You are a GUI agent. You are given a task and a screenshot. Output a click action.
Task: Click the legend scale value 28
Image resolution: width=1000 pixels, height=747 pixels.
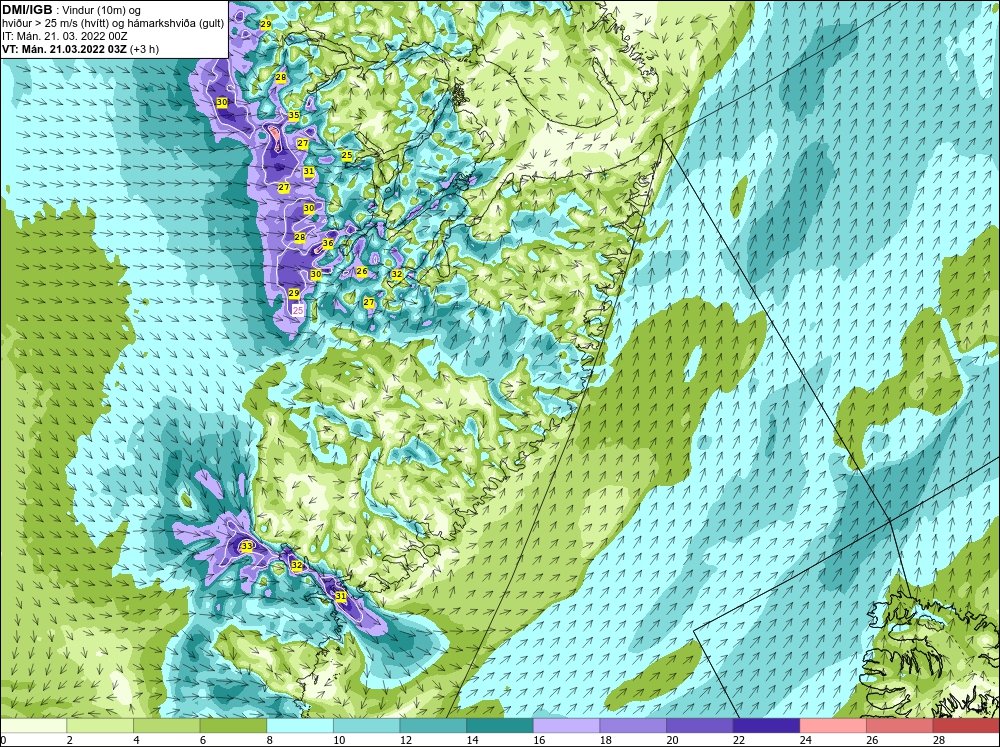pyautogui.click(x=939, y=740)
